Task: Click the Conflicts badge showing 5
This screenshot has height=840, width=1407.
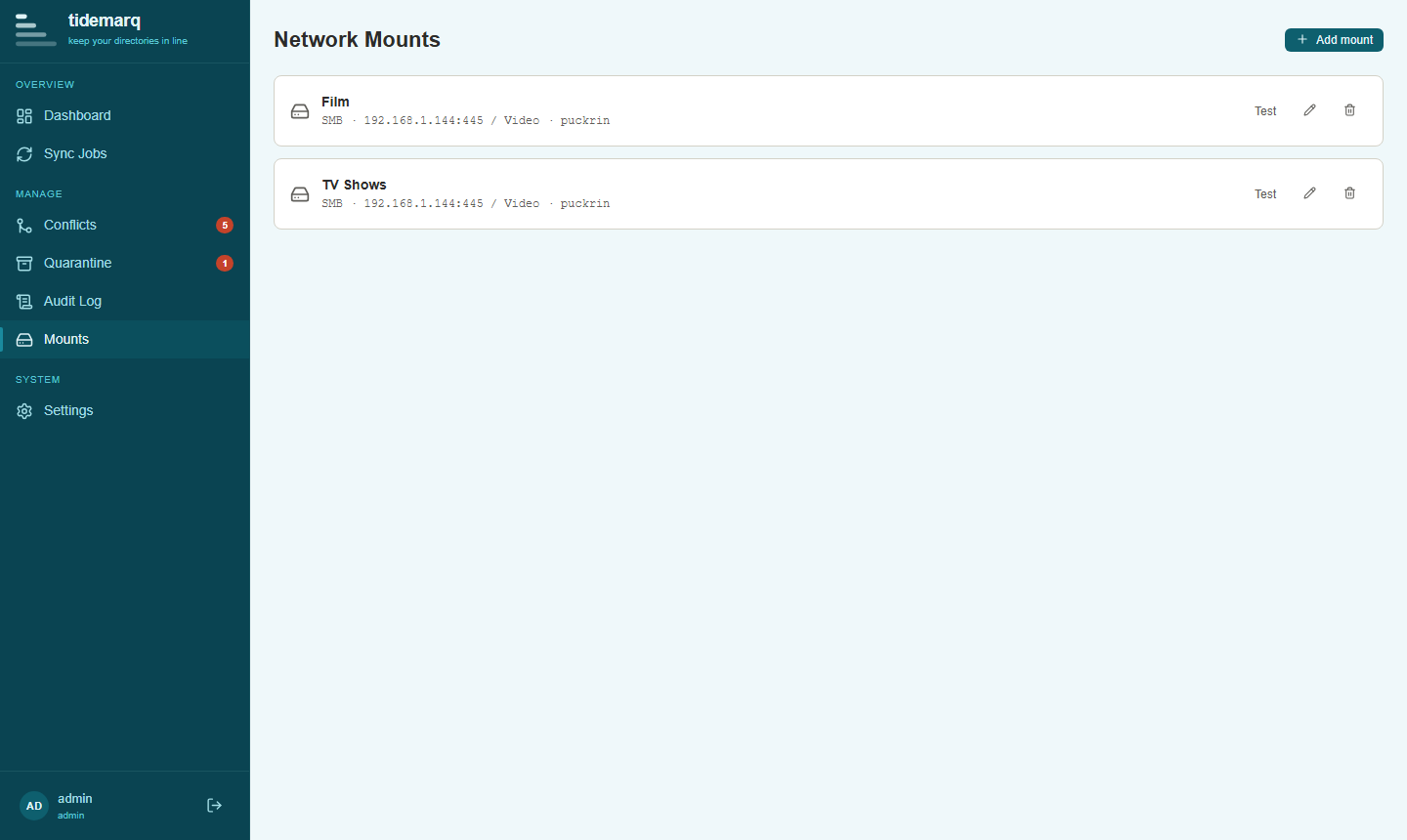Action: point(225,225)
